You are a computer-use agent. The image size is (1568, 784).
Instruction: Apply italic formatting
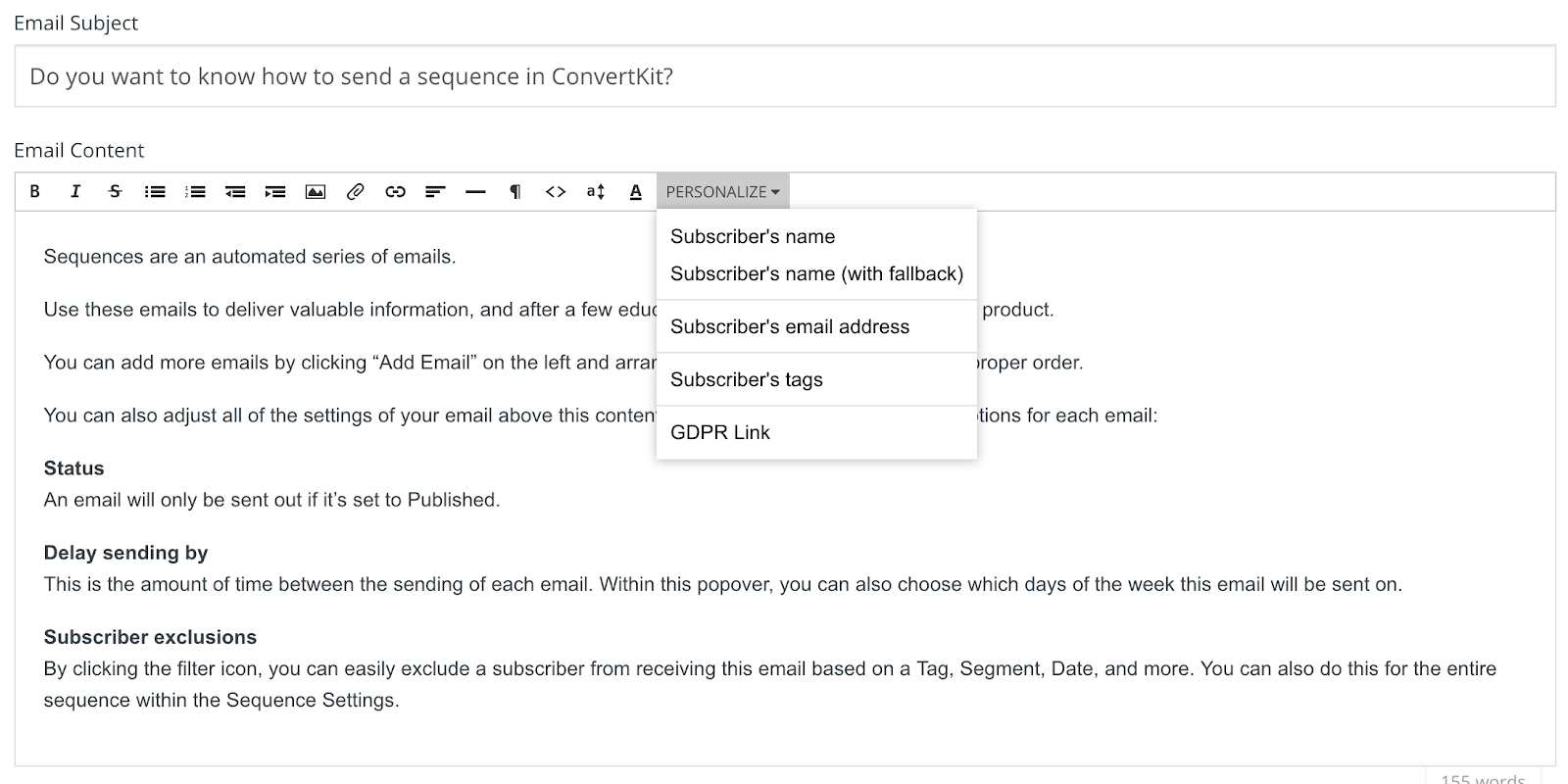click(x=75, y=192)
